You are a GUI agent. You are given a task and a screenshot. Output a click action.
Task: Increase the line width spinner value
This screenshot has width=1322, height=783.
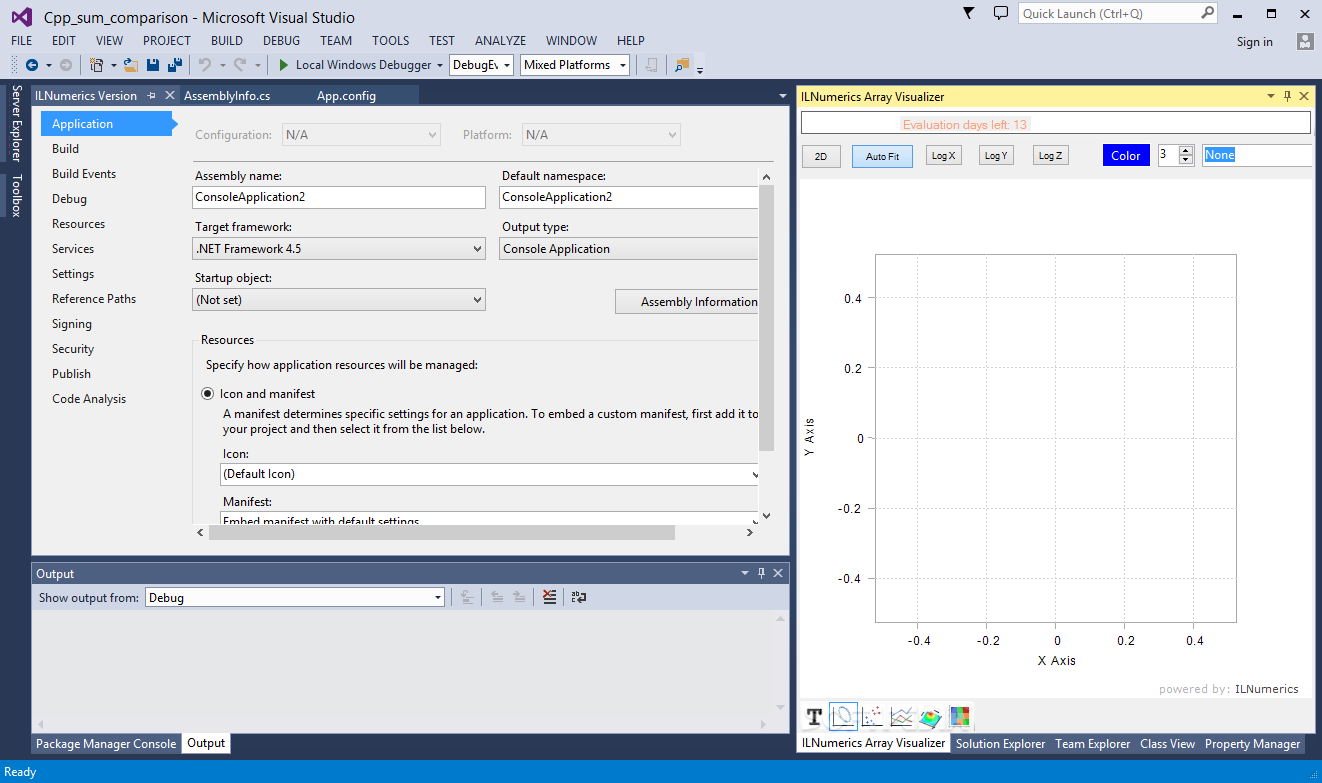pyautogui.click(x=1186, y=151)
